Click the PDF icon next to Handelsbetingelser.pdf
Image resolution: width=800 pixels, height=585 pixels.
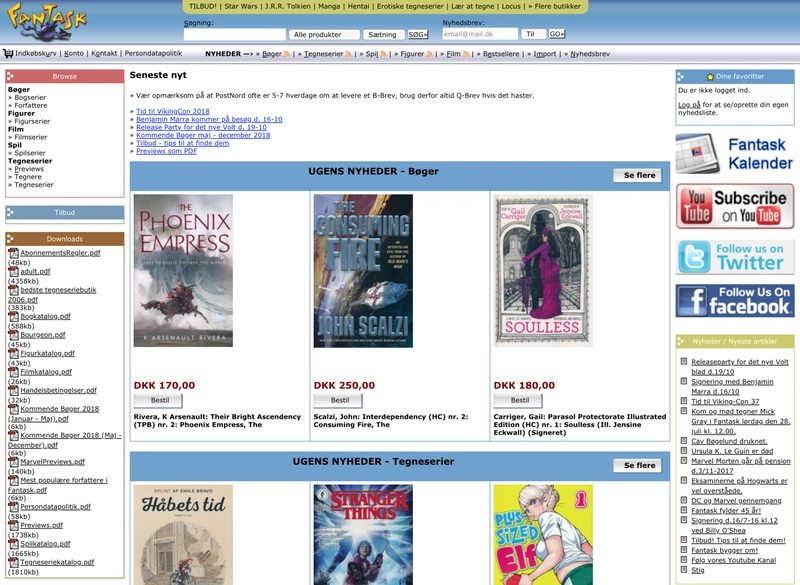click(13, 390)
